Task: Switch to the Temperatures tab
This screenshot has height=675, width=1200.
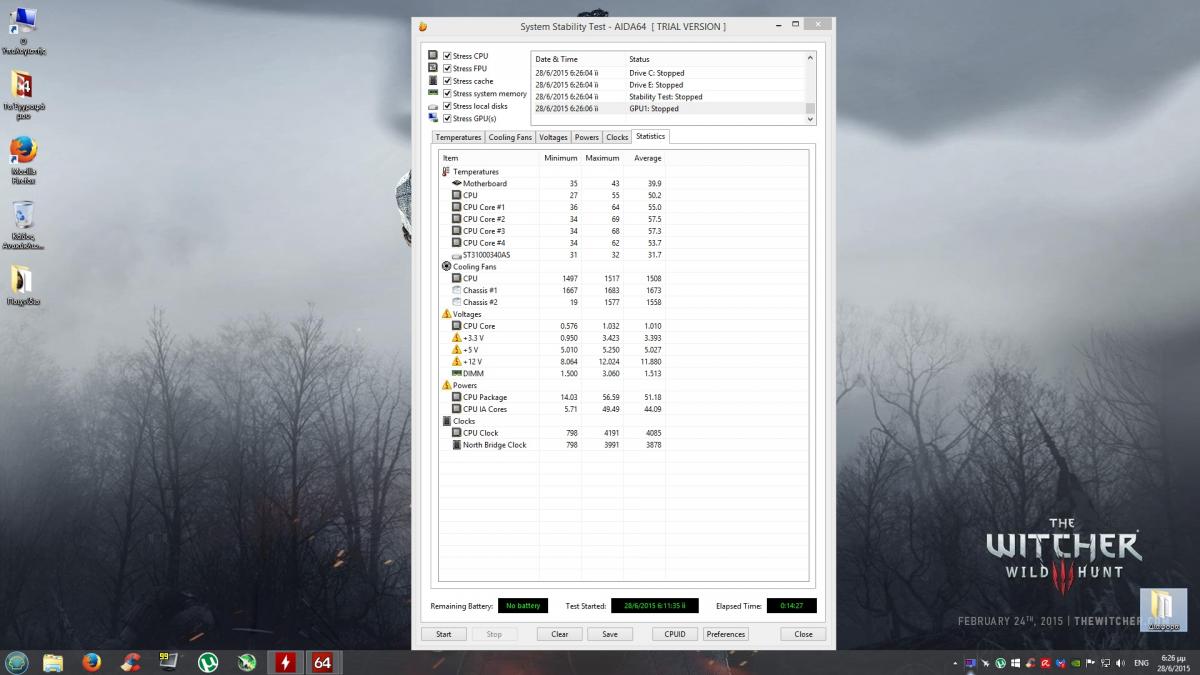Action: [x=458, y=137]
